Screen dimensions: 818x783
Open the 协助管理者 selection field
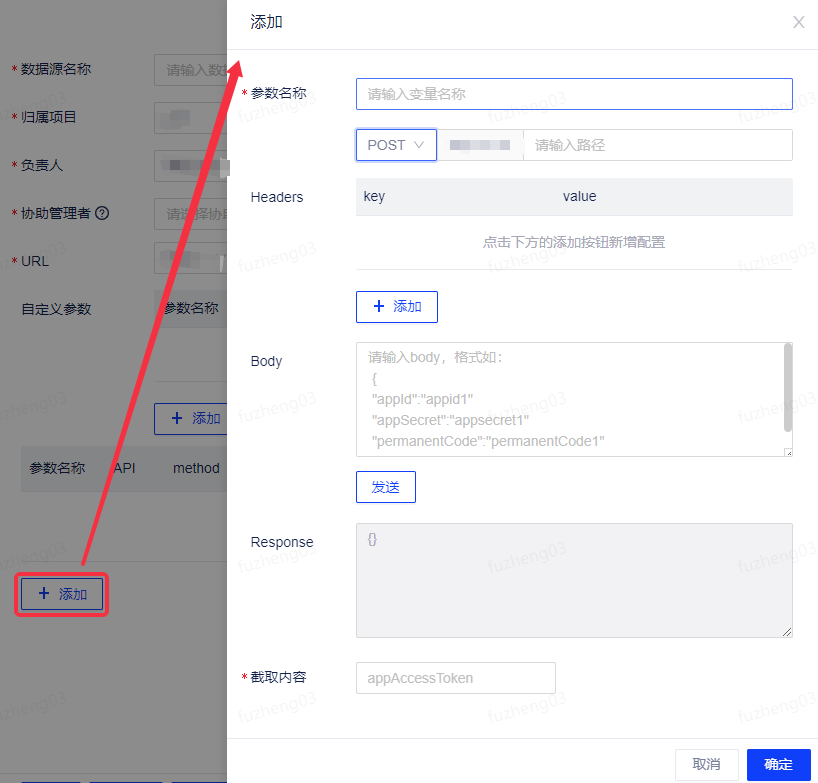(x=190, y=213)
